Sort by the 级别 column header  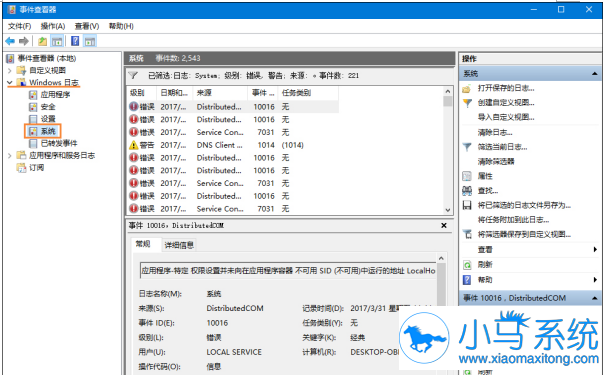(x=141, y=93)
